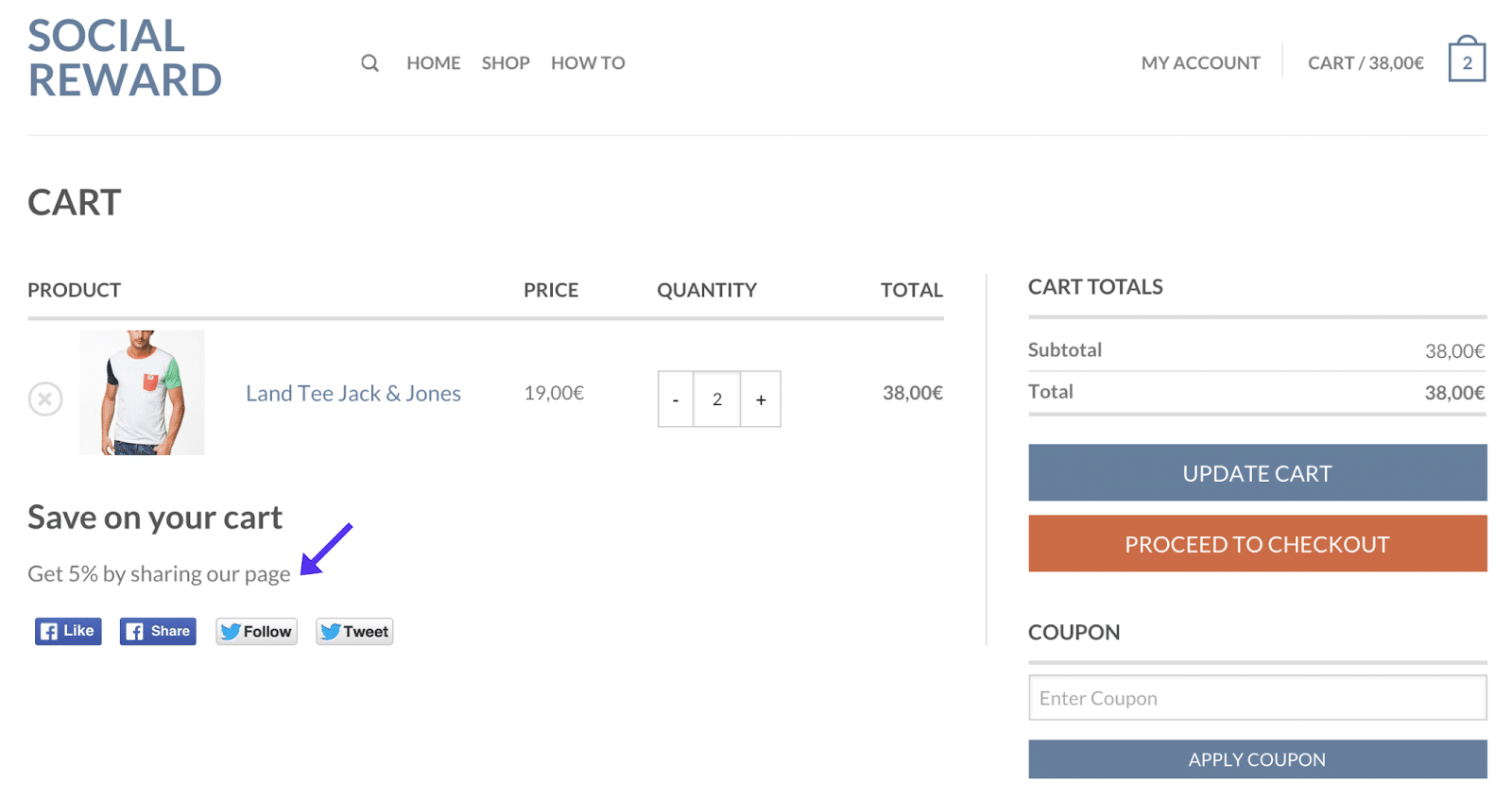Remove Land Tee item with X icon

click(x=45, y=399)
